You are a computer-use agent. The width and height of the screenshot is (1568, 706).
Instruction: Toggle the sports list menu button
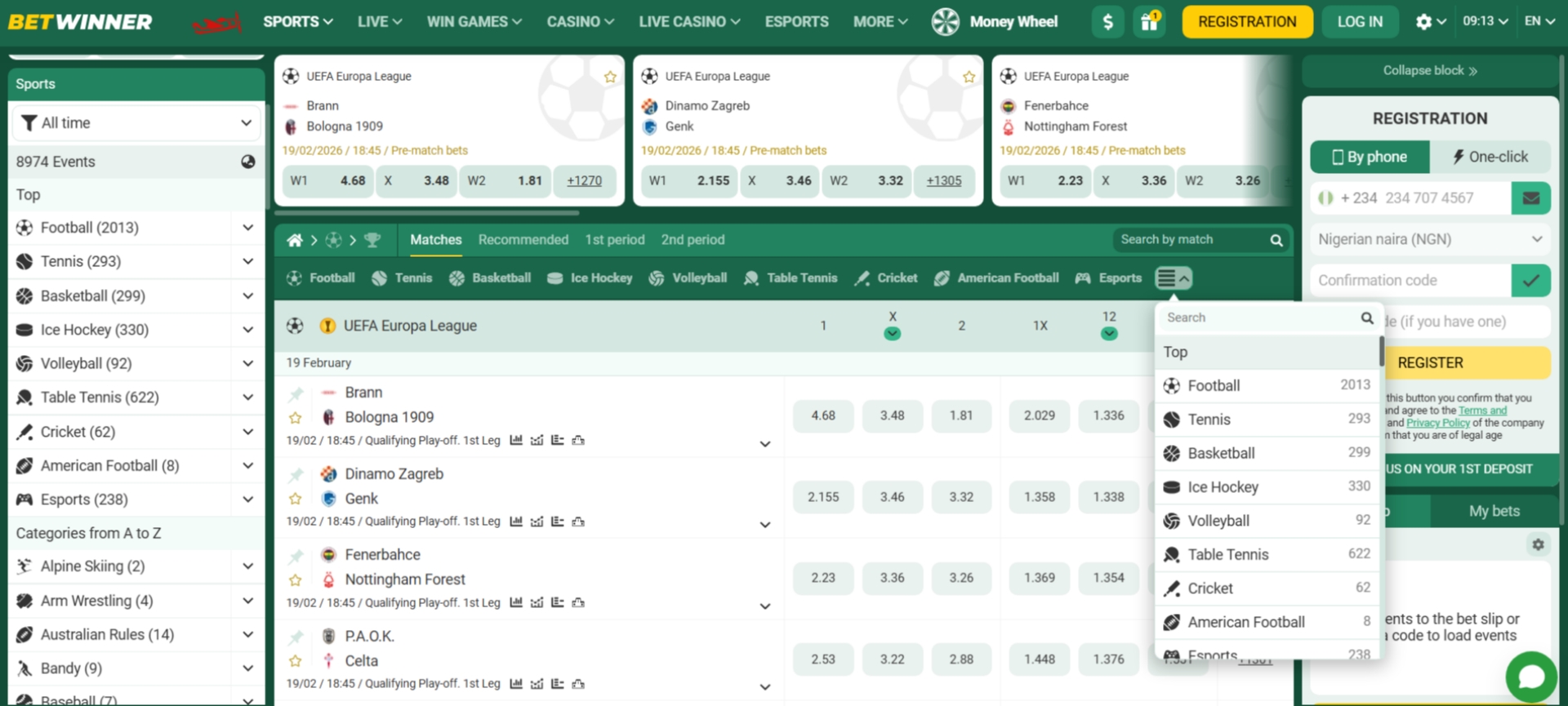(1174, 278)
